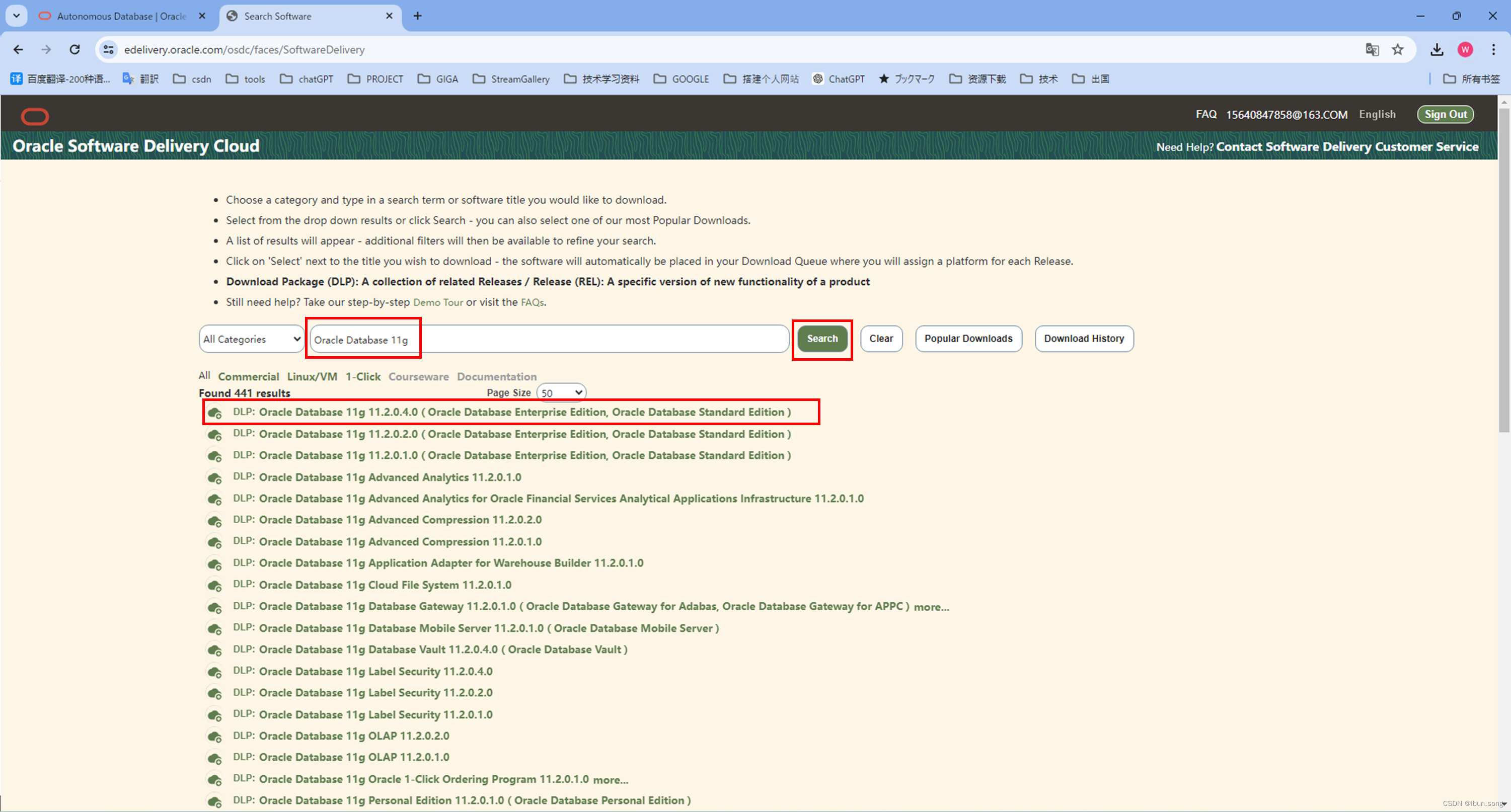Open Oracle Database 11g Personal Edition 11.2.0.1.0 link
1511x812 pixels.
click(475, 801)
